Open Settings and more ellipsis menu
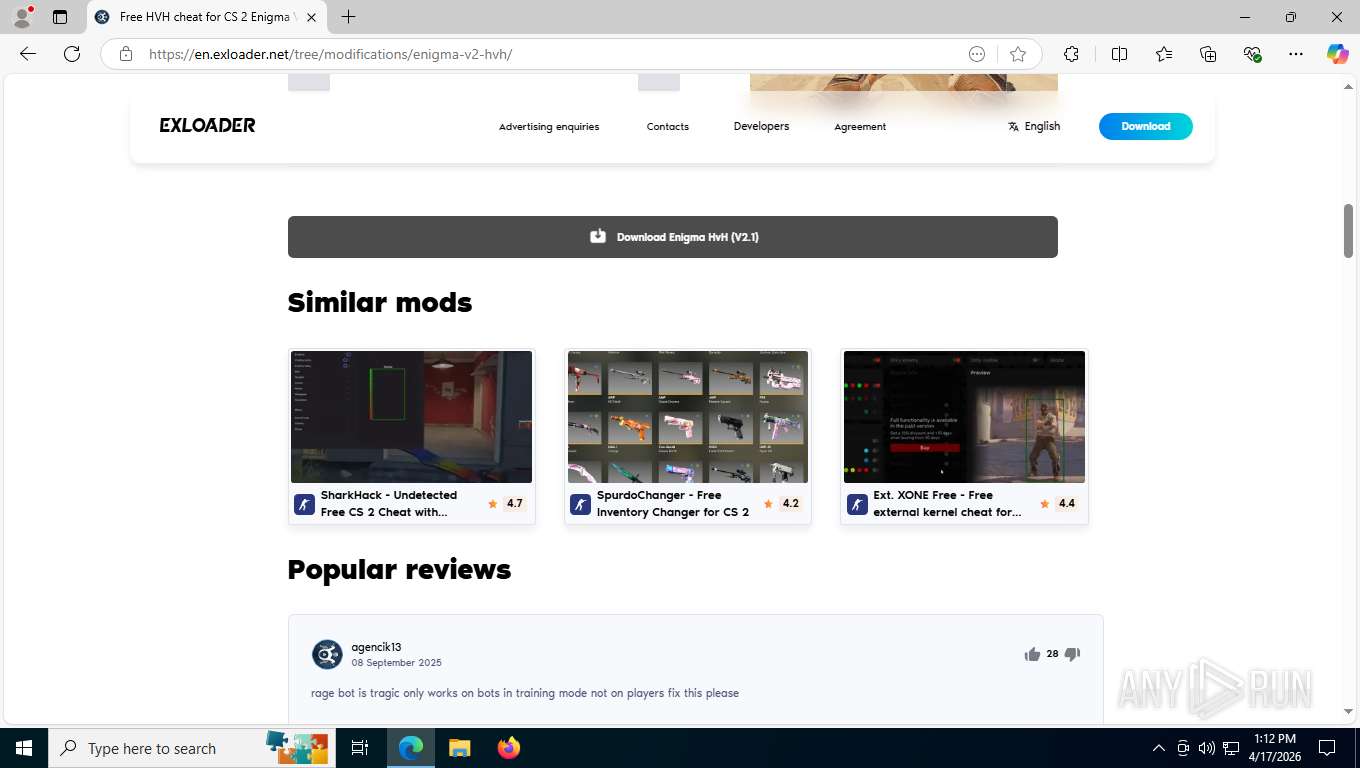 (x=1296, y=54)
